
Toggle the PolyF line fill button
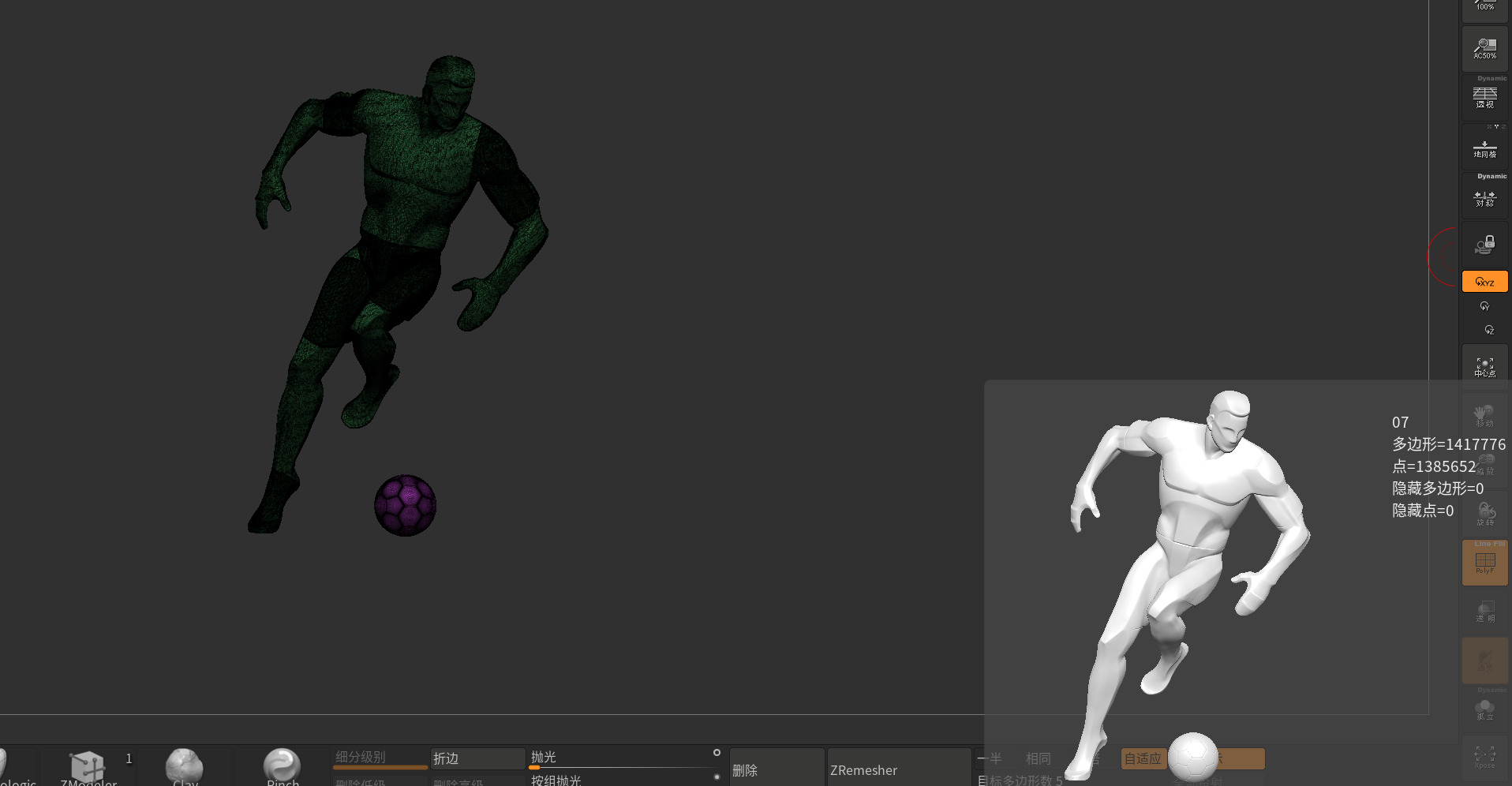click(x=1485, y=563)
